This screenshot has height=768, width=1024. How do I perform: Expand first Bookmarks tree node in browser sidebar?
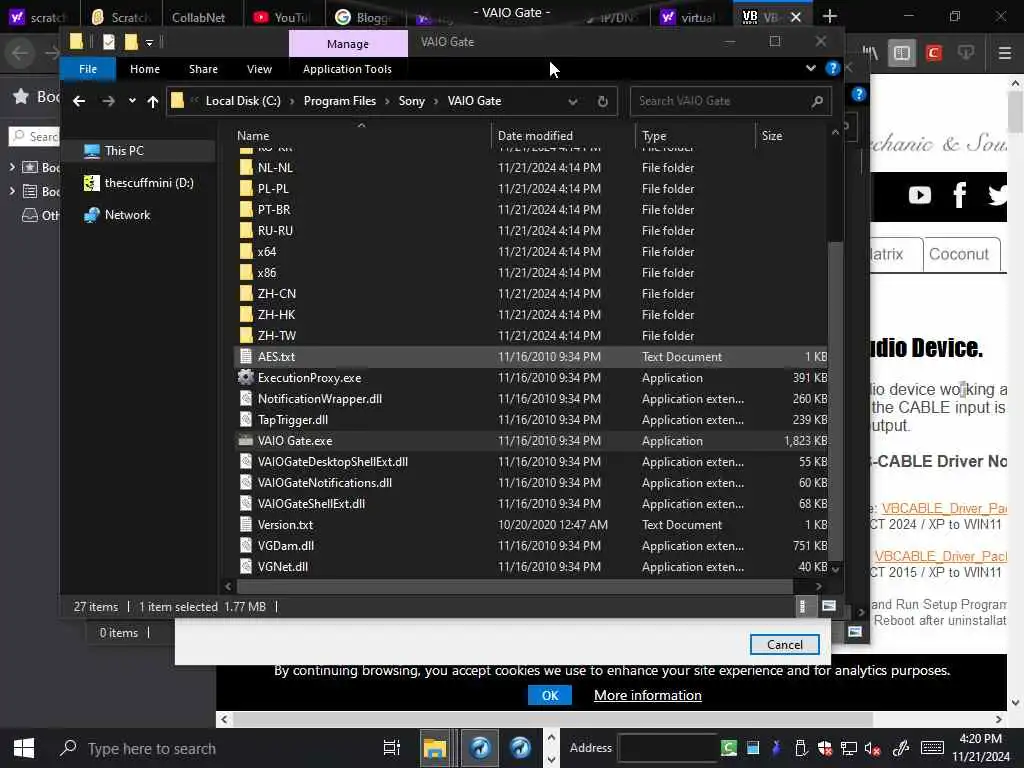click(12, 167)
